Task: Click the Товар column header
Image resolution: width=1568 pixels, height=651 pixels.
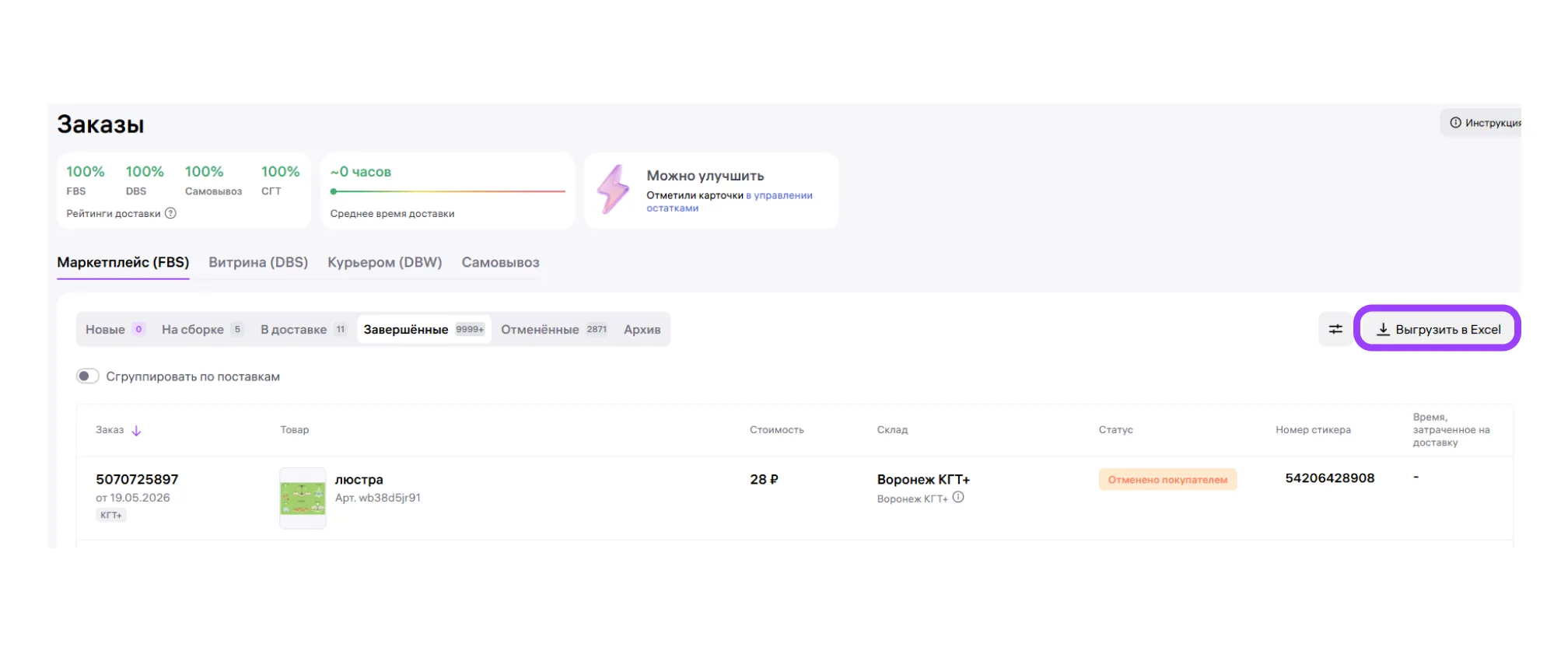Action: [x=294, y=429]
